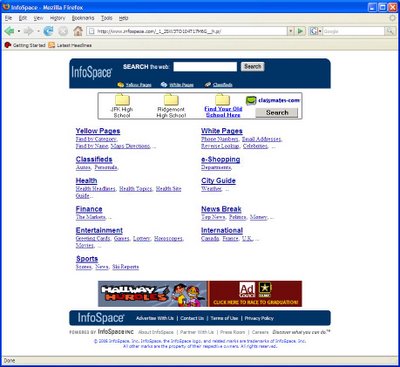Screen dimensions: 400x367
Task: Click the Classifieds icon in the InfoSpace header
Action: [208, 85]
